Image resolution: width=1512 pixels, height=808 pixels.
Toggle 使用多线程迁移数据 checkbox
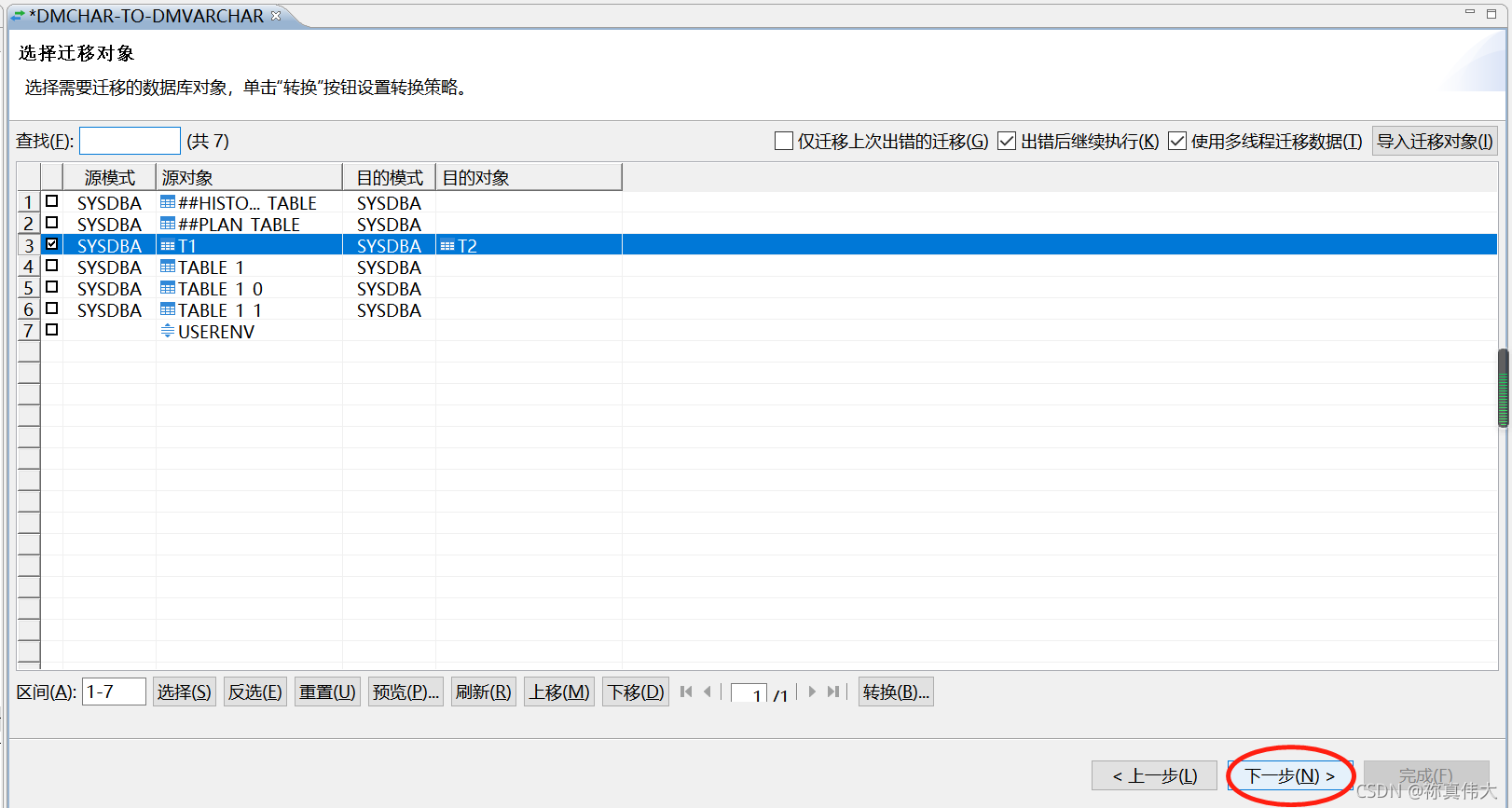pyautogui.click(x=1177, y=141)
